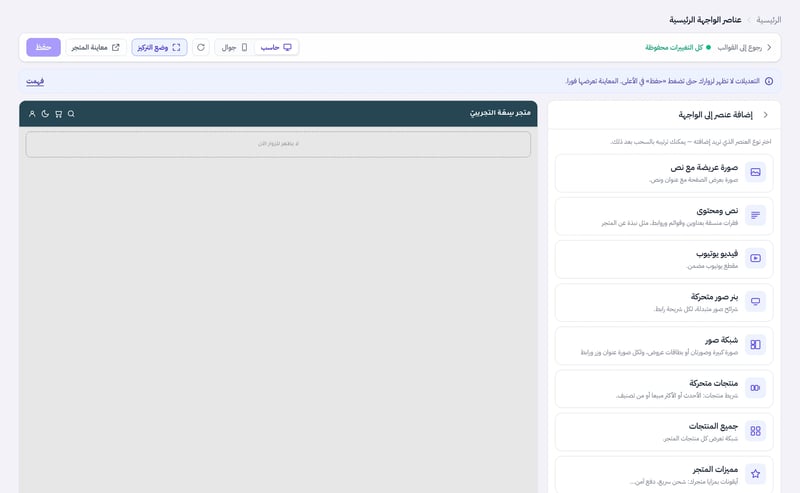Click the refresh preview icon
This screenshot has width=800, height=493.
pos(201,47)
